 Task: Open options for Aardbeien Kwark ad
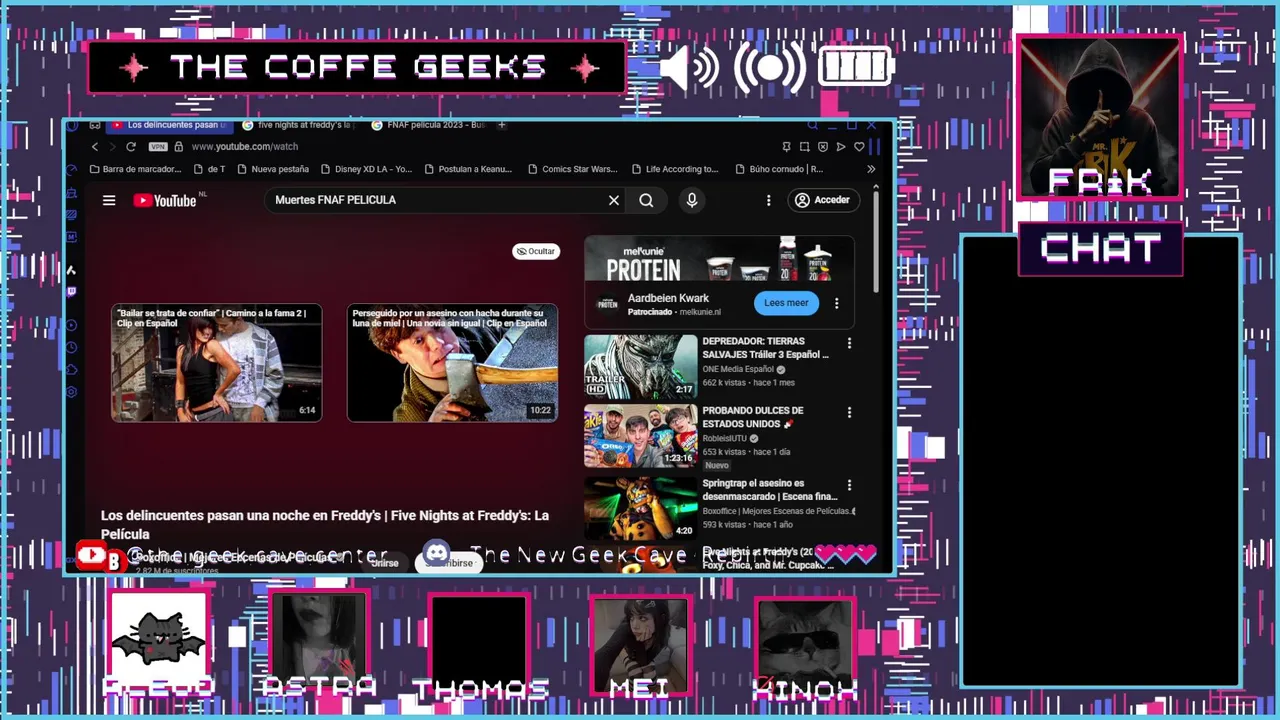coord(837,303)
